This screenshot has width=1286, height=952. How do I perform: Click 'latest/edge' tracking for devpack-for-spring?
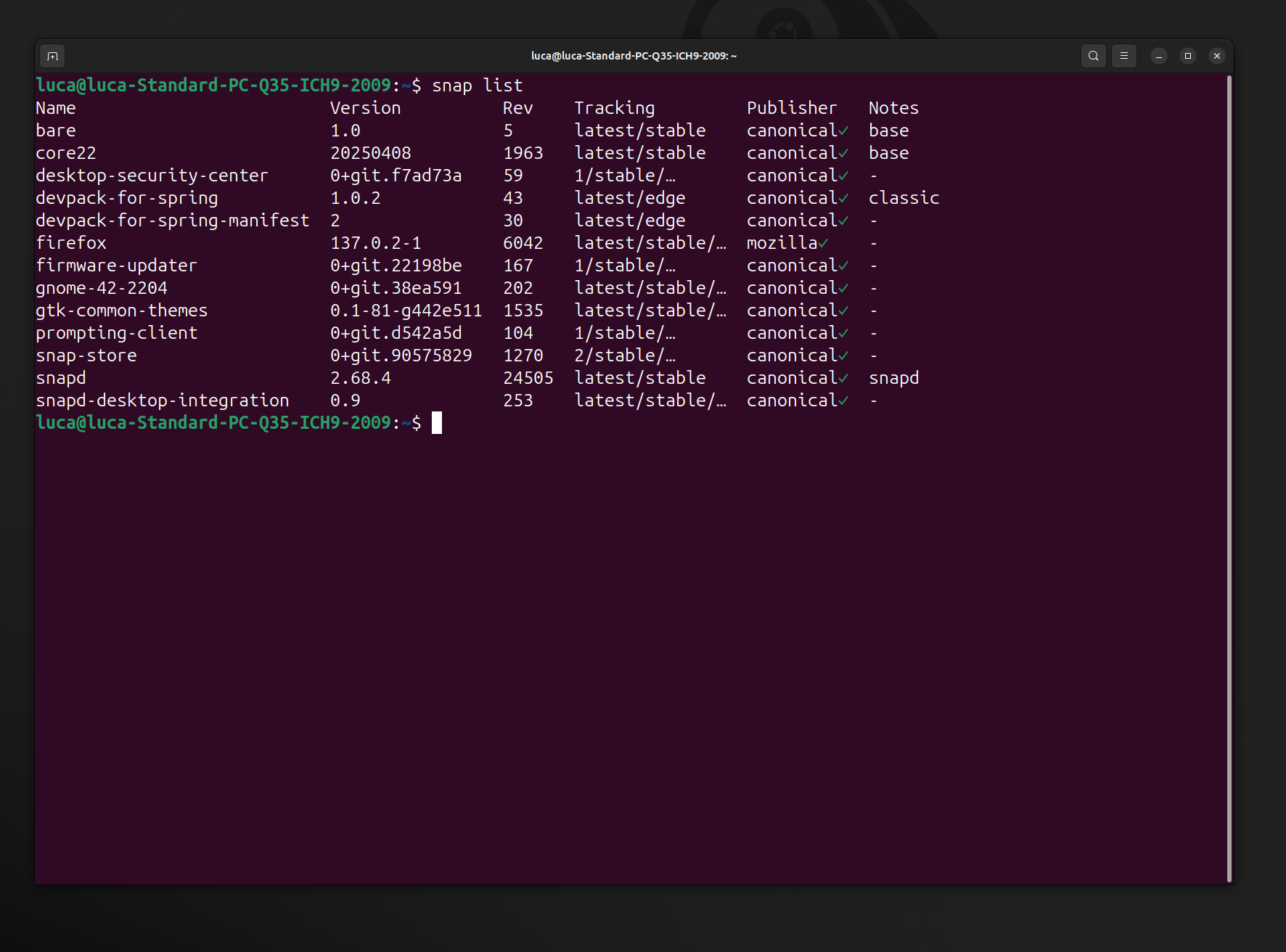click(630, 198)
